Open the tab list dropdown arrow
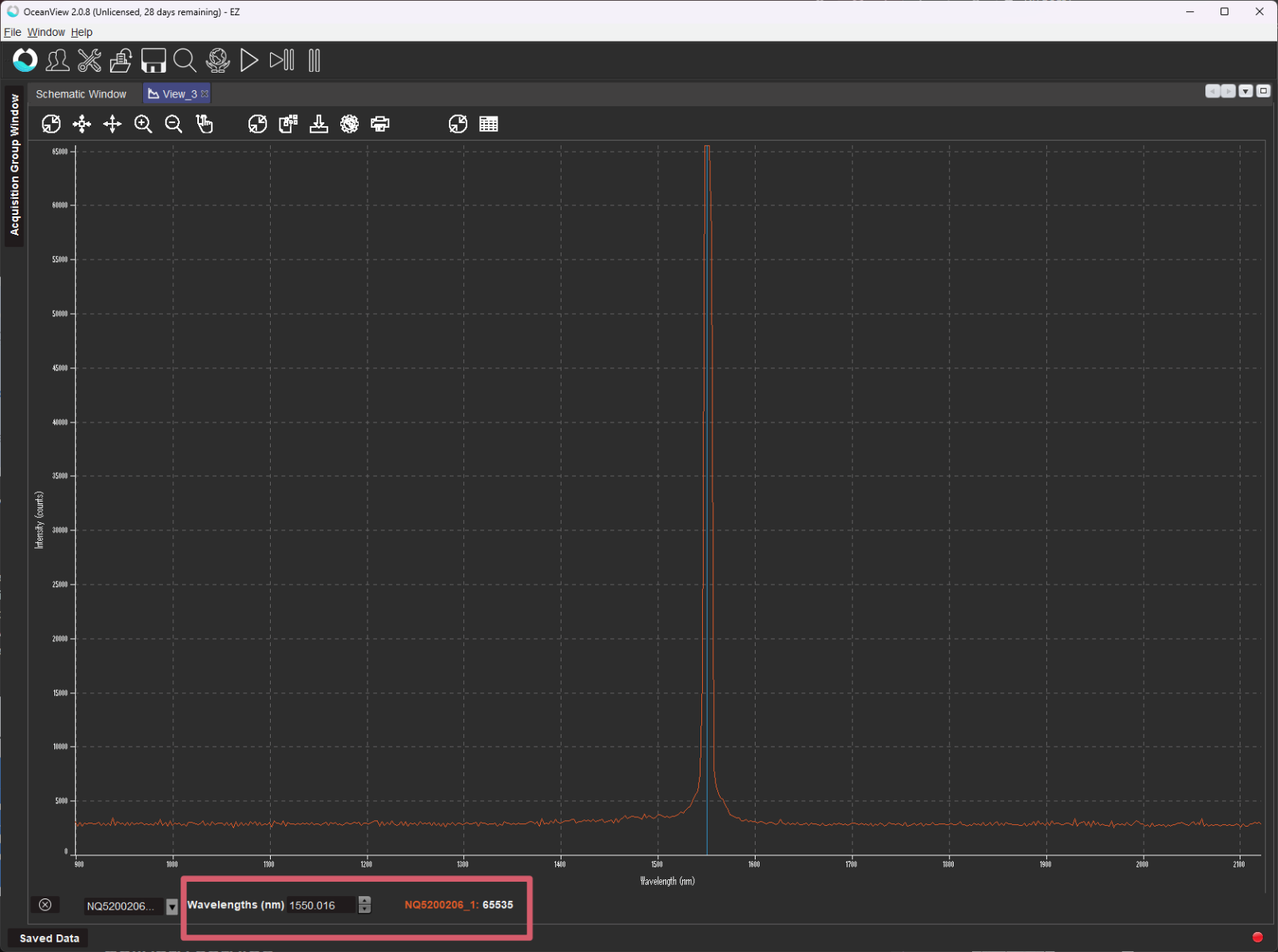The height and width of the screenshot is (952, 1278). tap(1245, 91)
